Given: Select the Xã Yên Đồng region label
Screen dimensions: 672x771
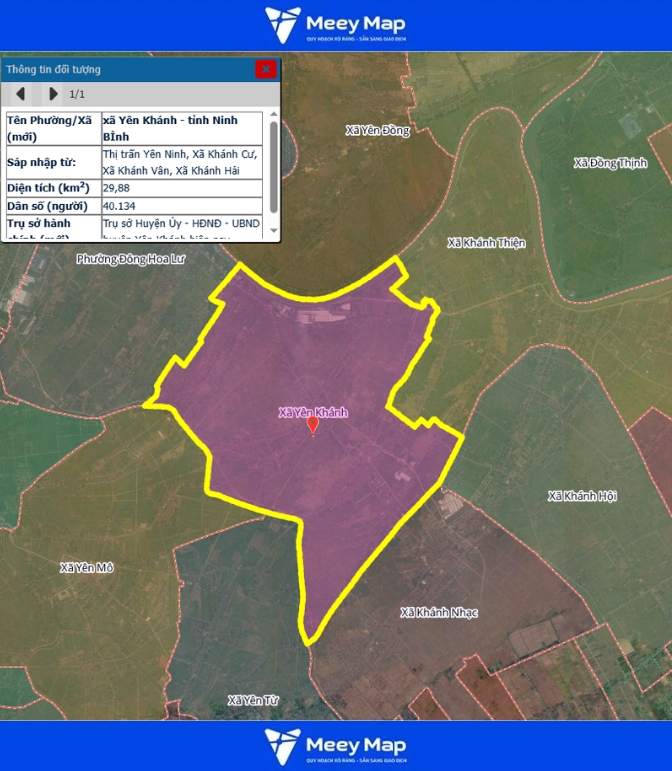Looking at the screenshot, I should point(378,130).
